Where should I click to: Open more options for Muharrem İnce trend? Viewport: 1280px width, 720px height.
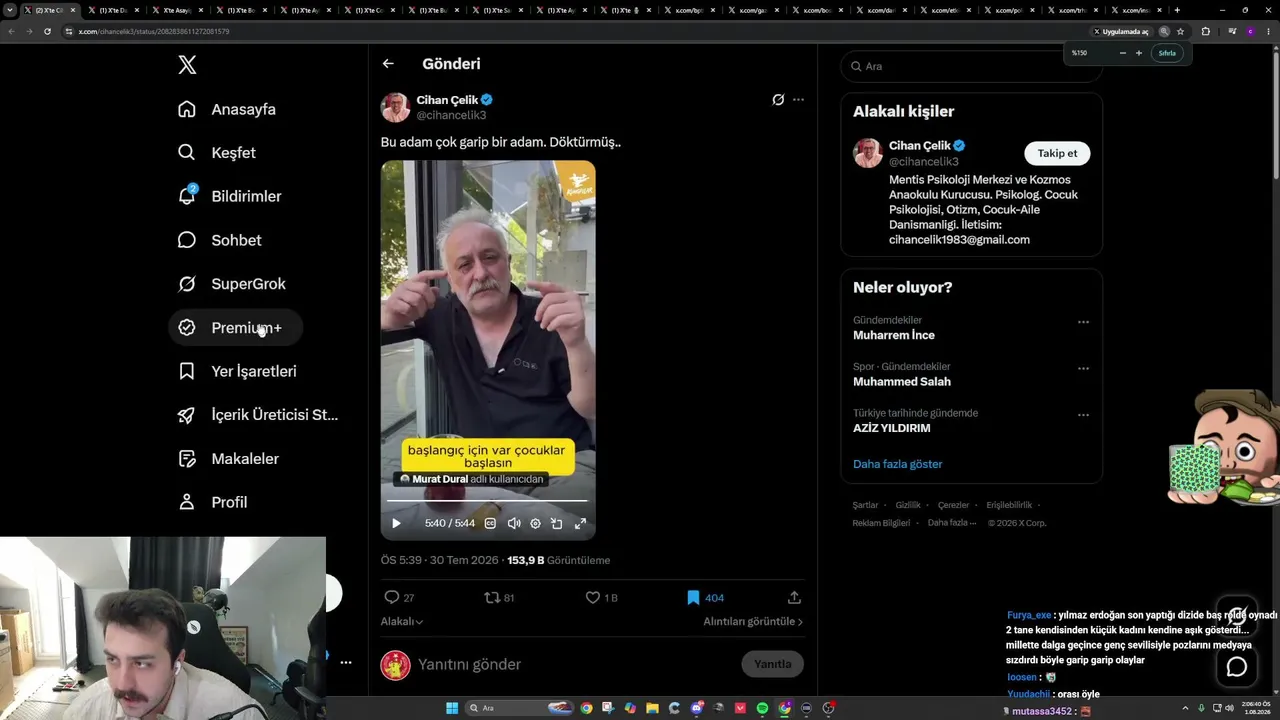1083,322
